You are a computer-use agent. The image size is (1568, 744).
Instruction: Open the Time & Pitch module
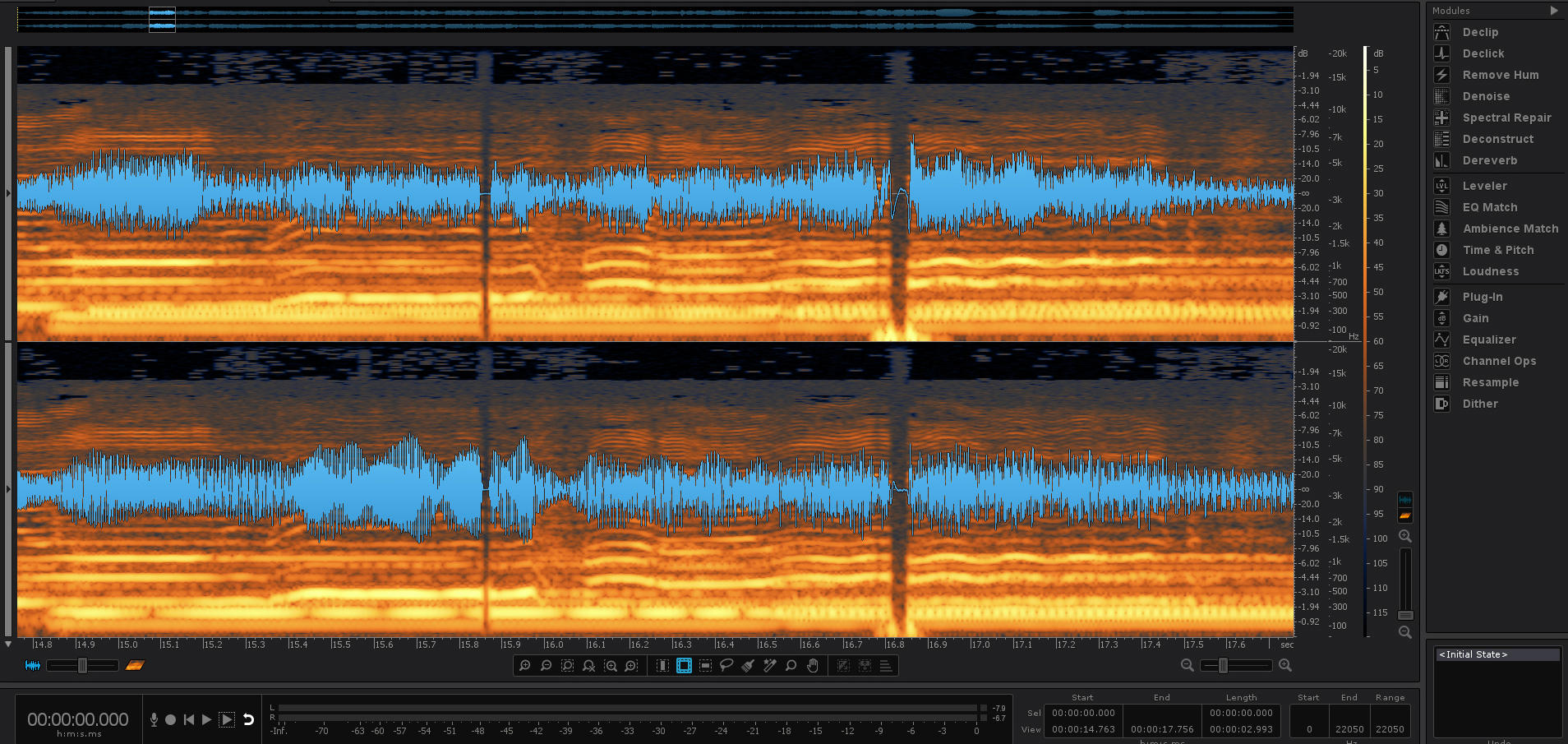click(x=1496, y=250)
